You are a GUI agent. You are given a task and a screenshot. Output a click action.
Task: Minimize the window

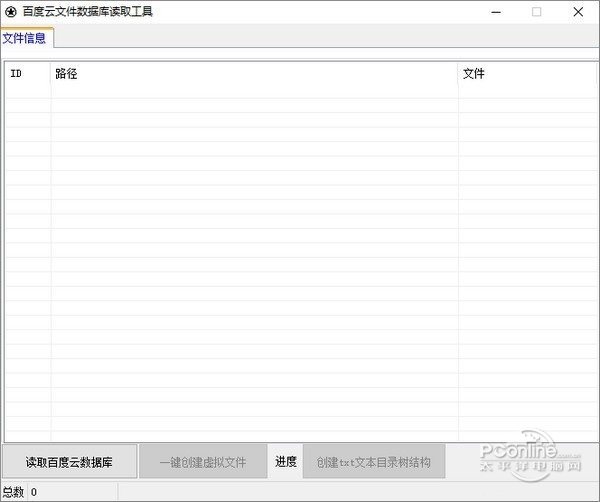[x=496, y=12]
